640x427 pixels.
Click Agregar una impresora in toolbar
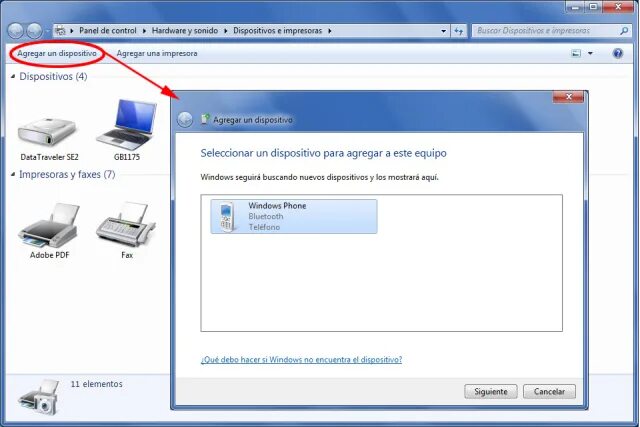coord(157,53)
